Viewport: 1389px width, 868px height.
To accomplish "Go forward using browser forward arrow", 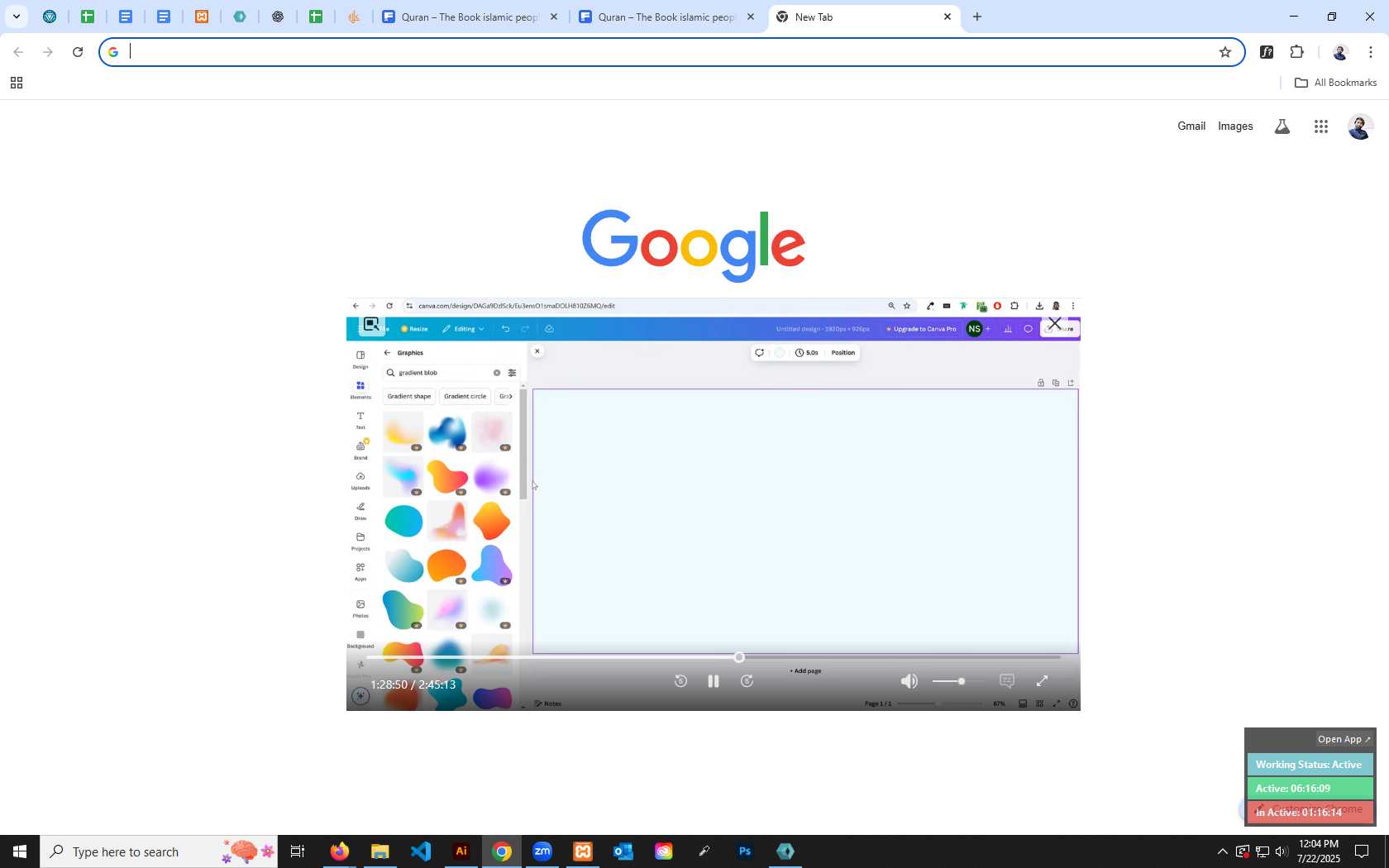I will [x=48, y=52].
